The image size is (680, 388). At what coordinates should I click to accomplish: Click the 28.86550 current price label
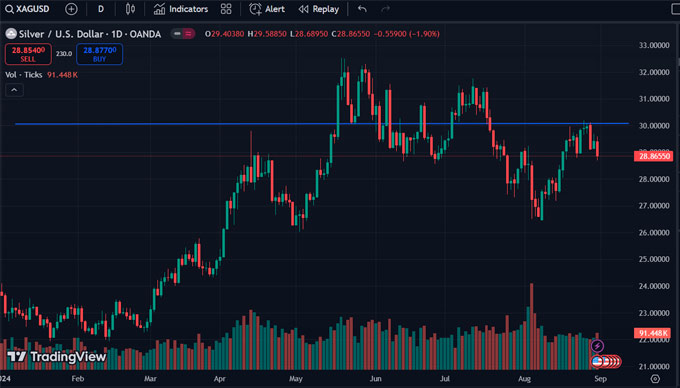point(654,156)
